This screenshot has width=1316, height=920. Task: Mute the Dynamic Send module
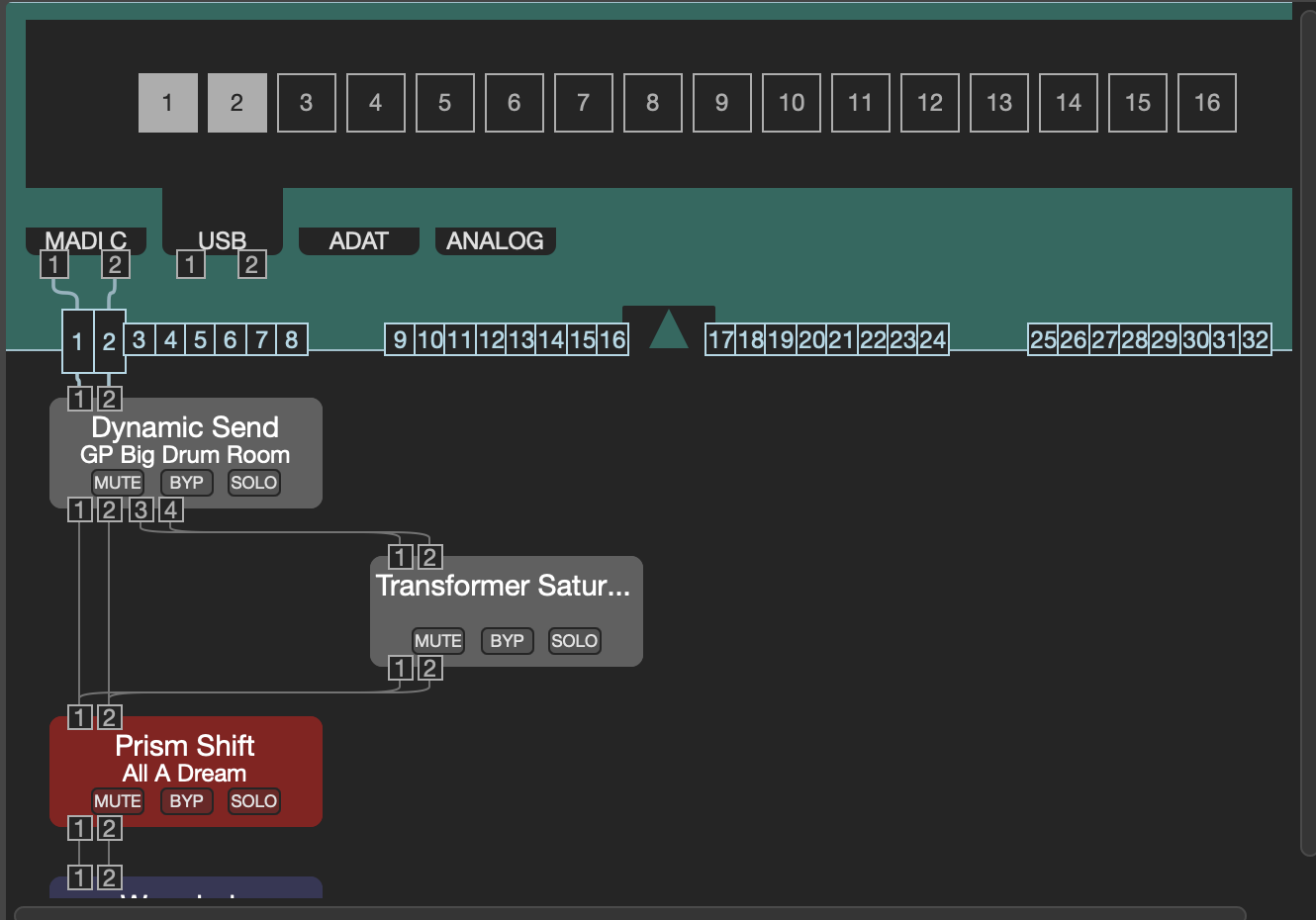[118, 483]
